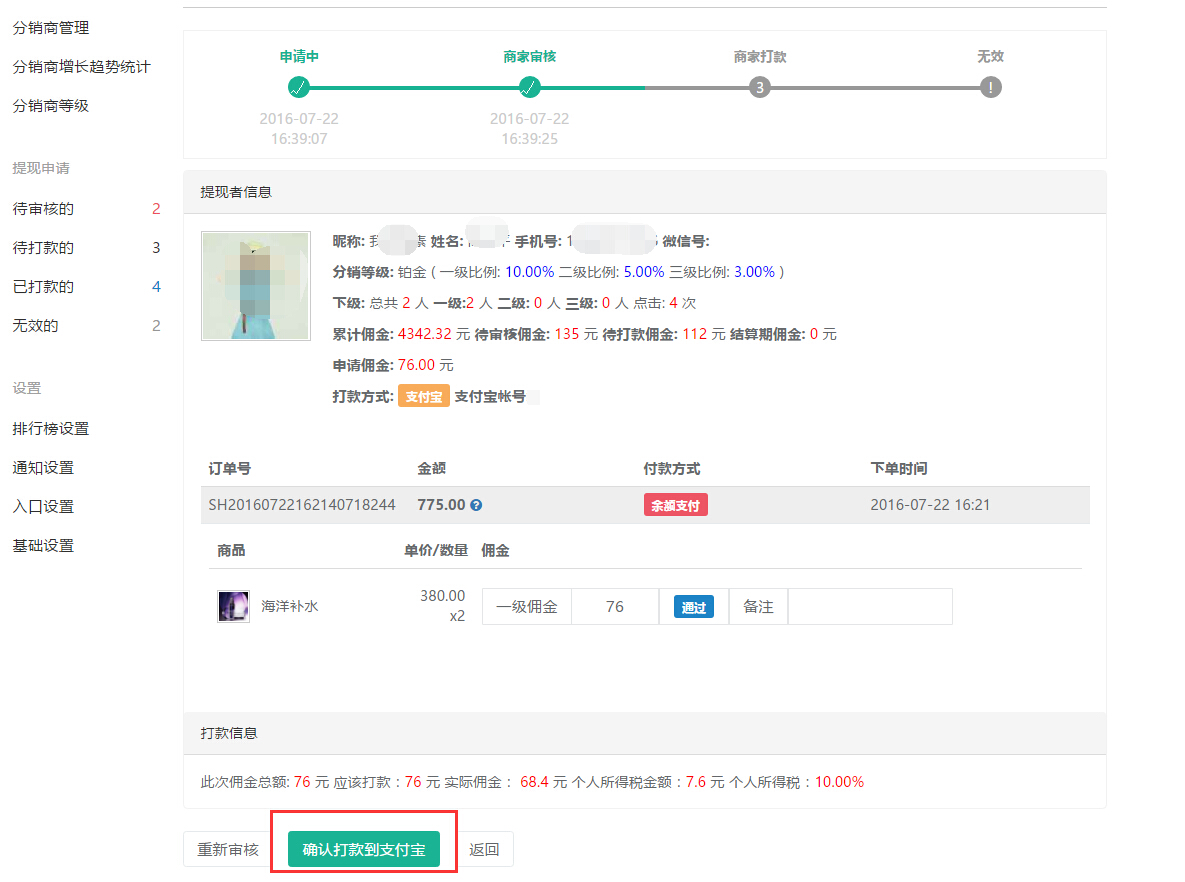Click the 申请中 step checkmark icon

tap(298, 87)
